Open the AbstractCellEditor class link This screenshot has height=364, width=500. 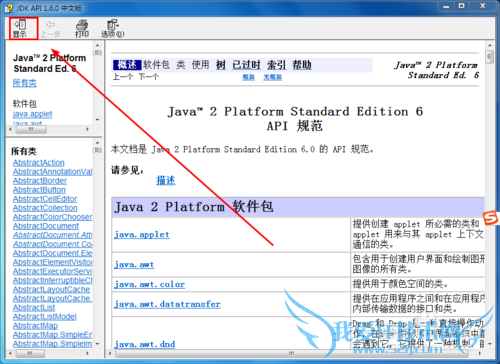45,199
